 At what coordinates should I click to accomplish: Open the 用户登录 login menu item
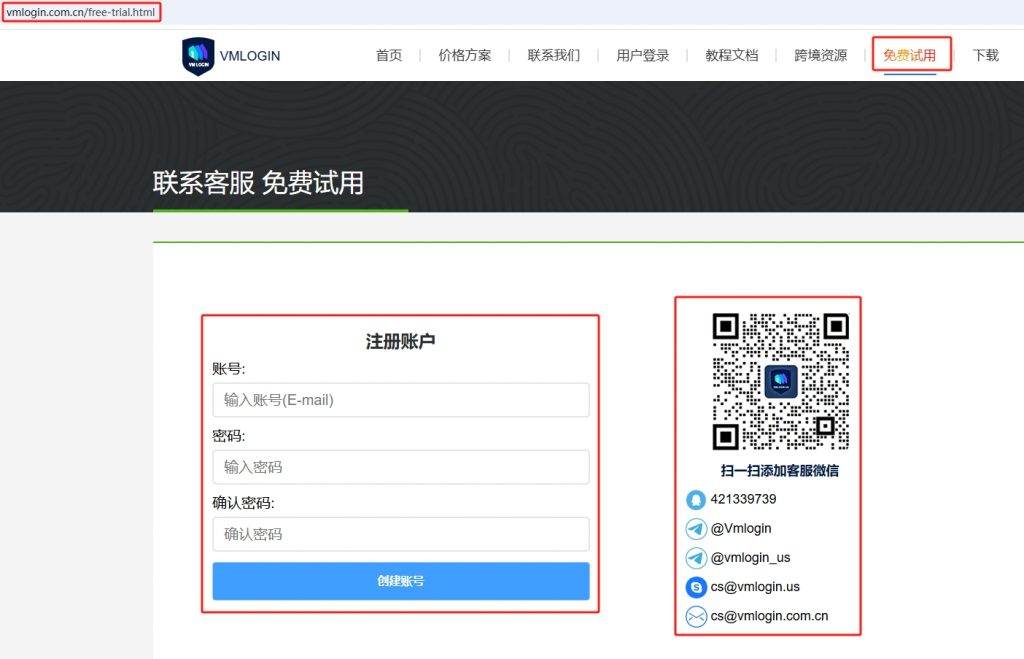coord(643,56)
